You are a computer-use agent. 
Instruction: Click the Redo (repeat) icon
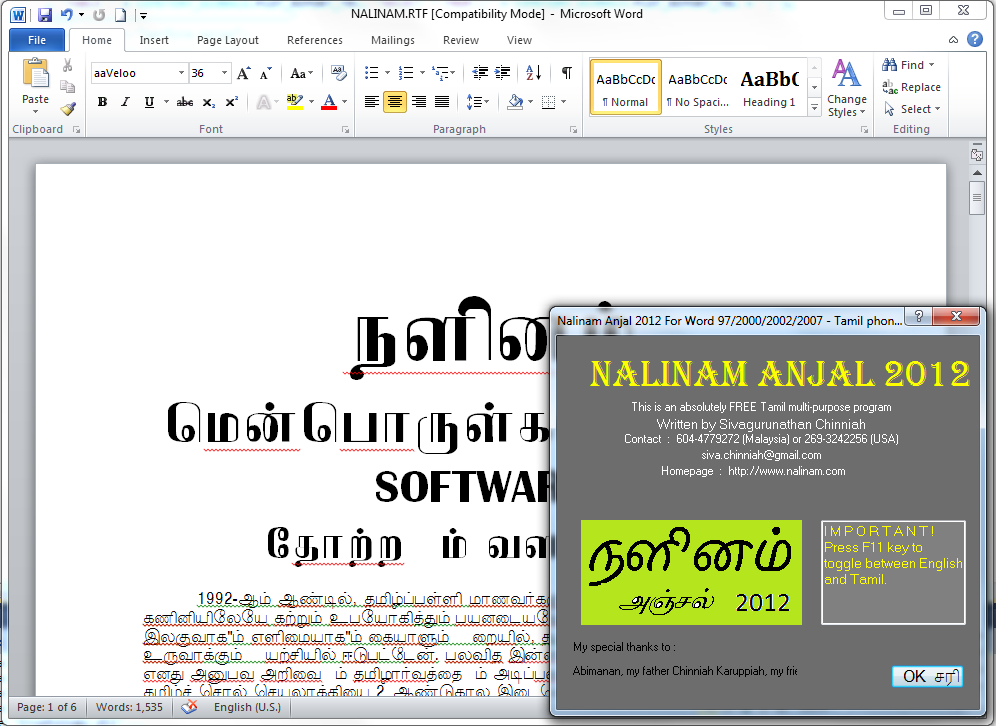(x=99, y=15)
